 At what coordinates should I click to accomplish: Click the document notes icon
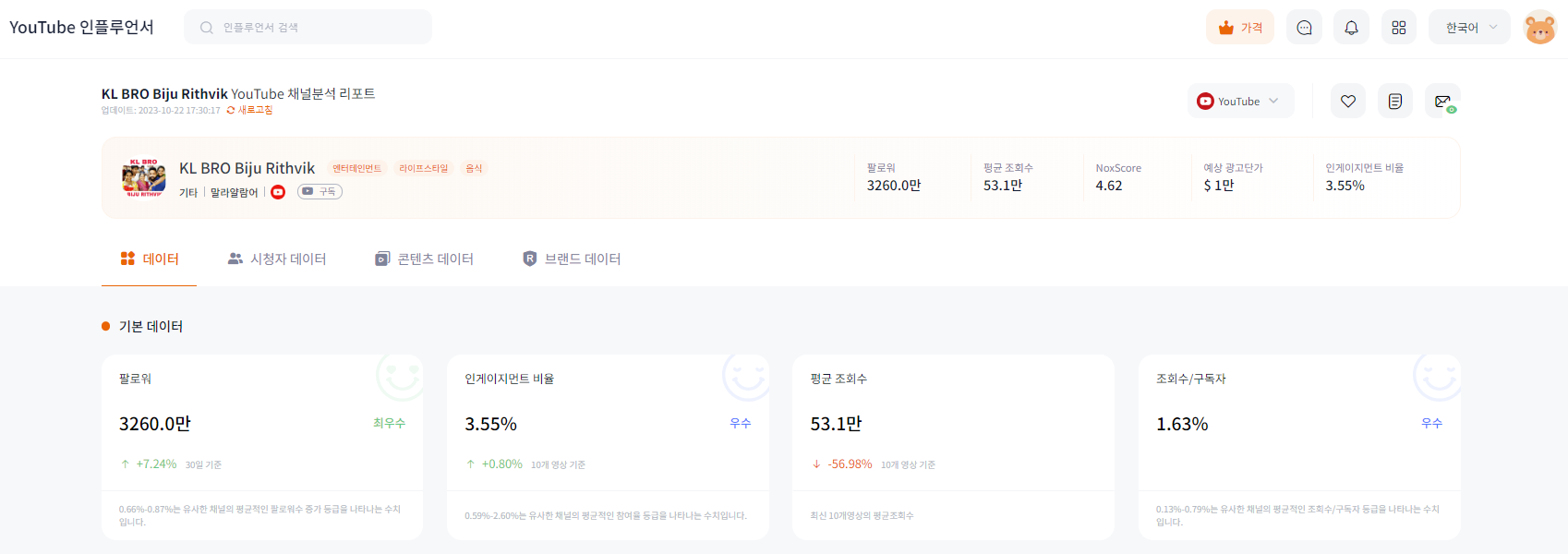pos(1395,102)
